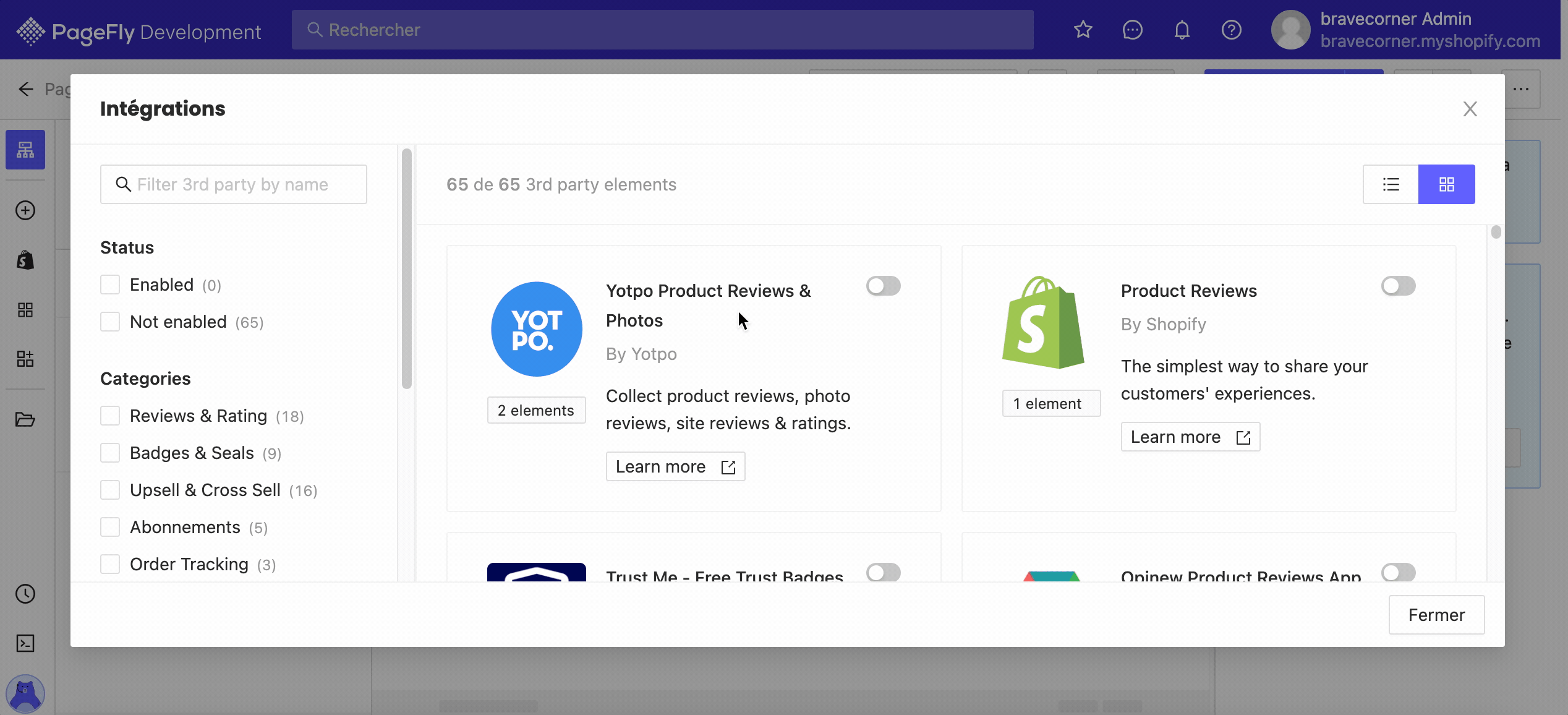Close the Intégrations dialog with X
This screenshot has width=1568, height=715.
(1470, 109)
